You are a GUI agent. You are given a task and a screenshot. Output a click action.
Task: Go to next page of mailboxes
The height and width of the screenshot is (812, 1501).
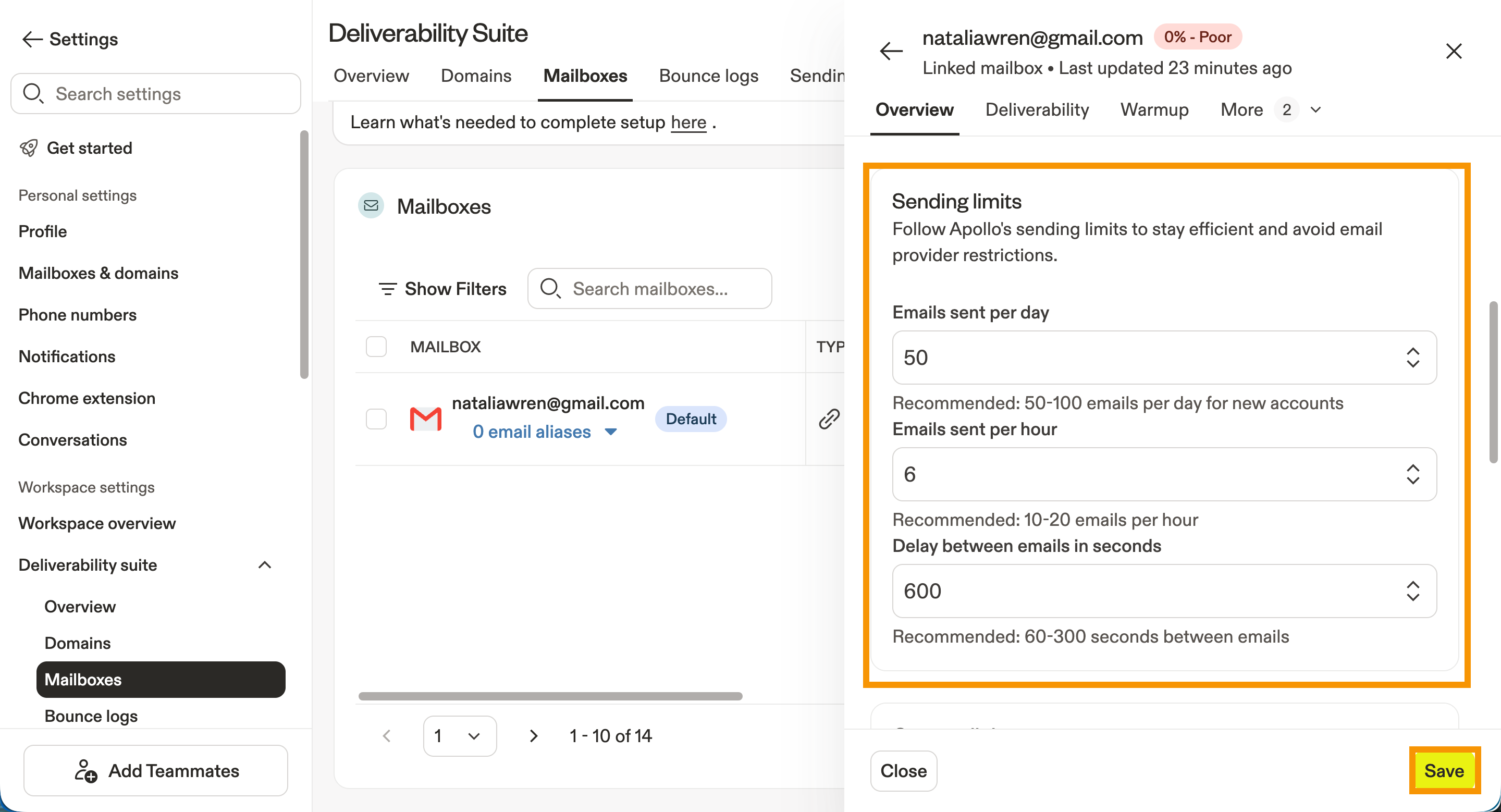click(533, 736)
